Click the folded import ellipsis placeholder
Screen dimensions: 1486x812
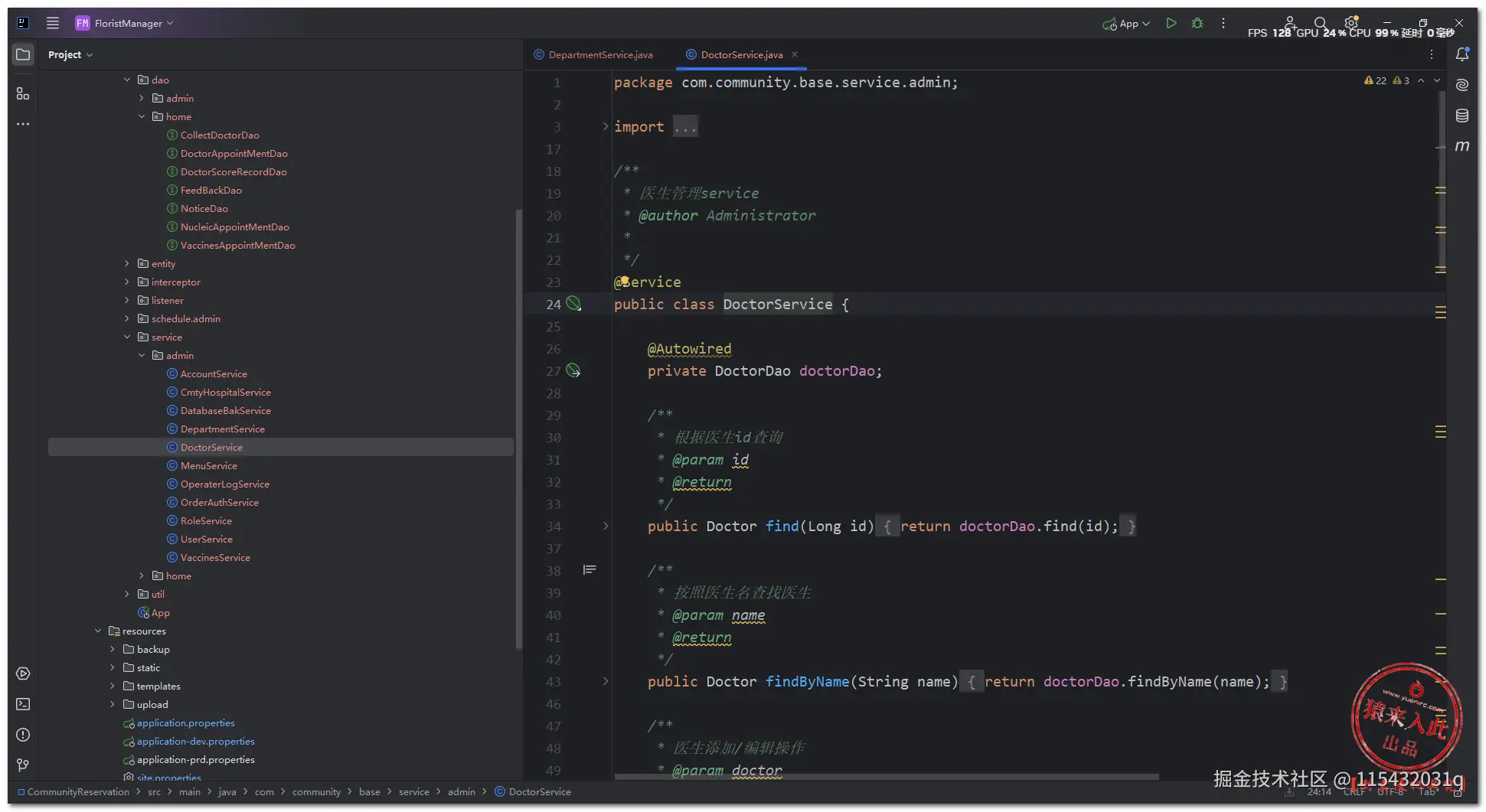pyautogui.click(x=685, y=126)
